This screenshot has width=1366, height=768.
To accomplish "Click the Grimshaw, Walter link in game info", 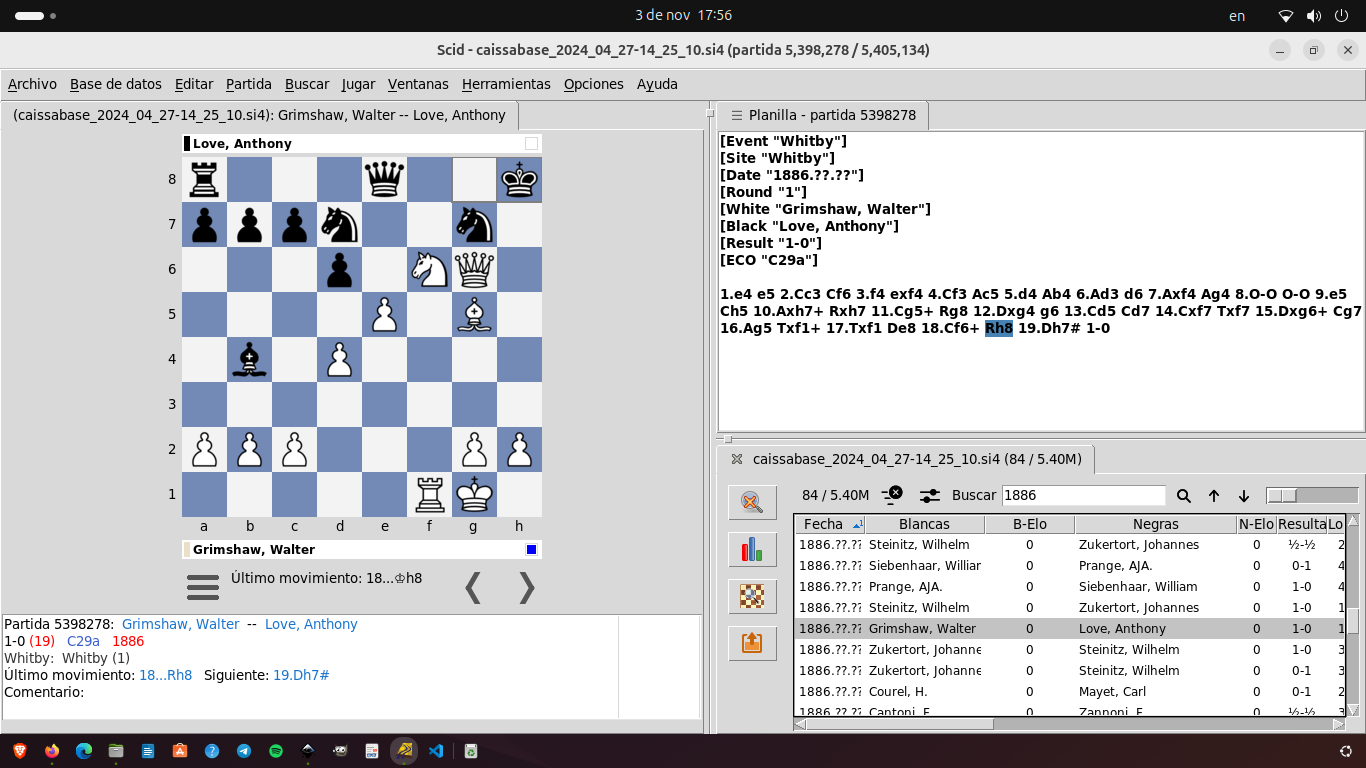I will (x=181, y=624).
